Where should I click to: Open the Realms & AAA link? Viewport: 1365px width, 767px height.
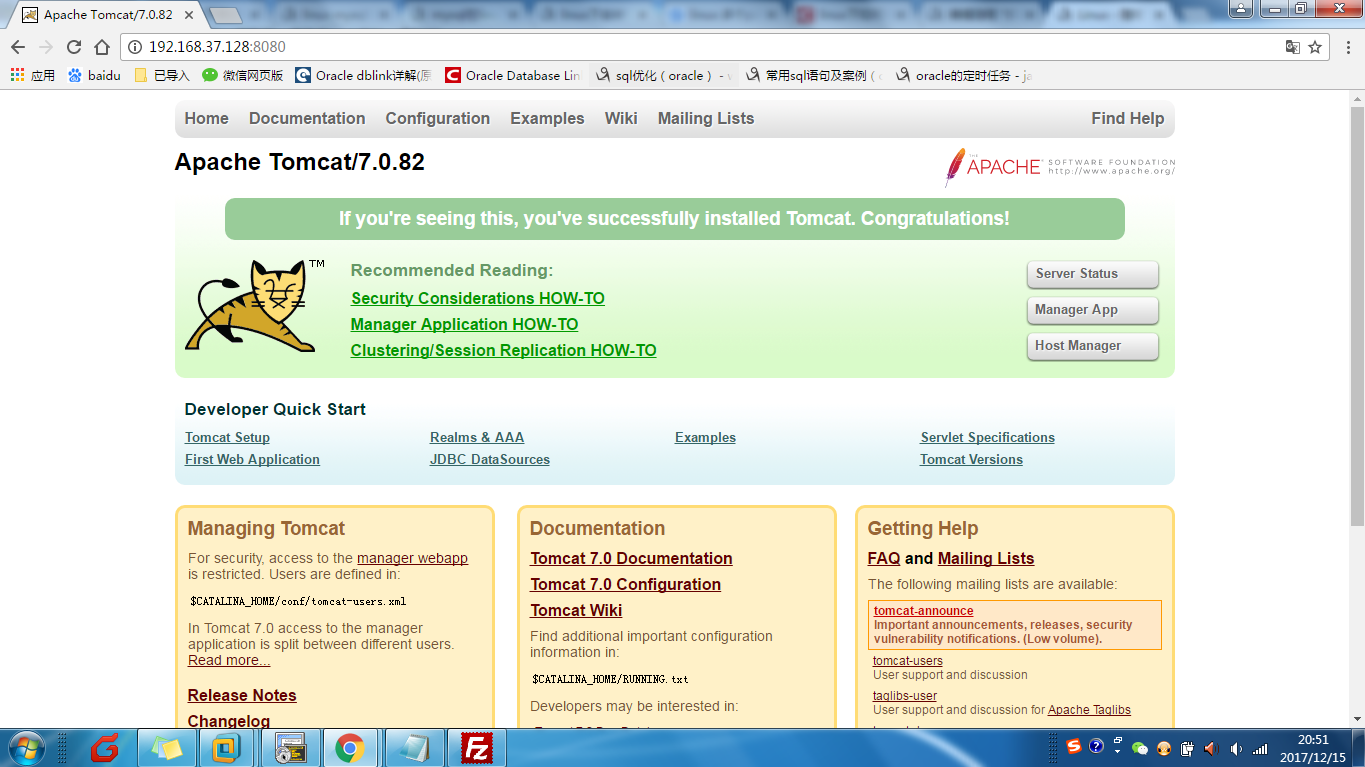coord(477,437)
